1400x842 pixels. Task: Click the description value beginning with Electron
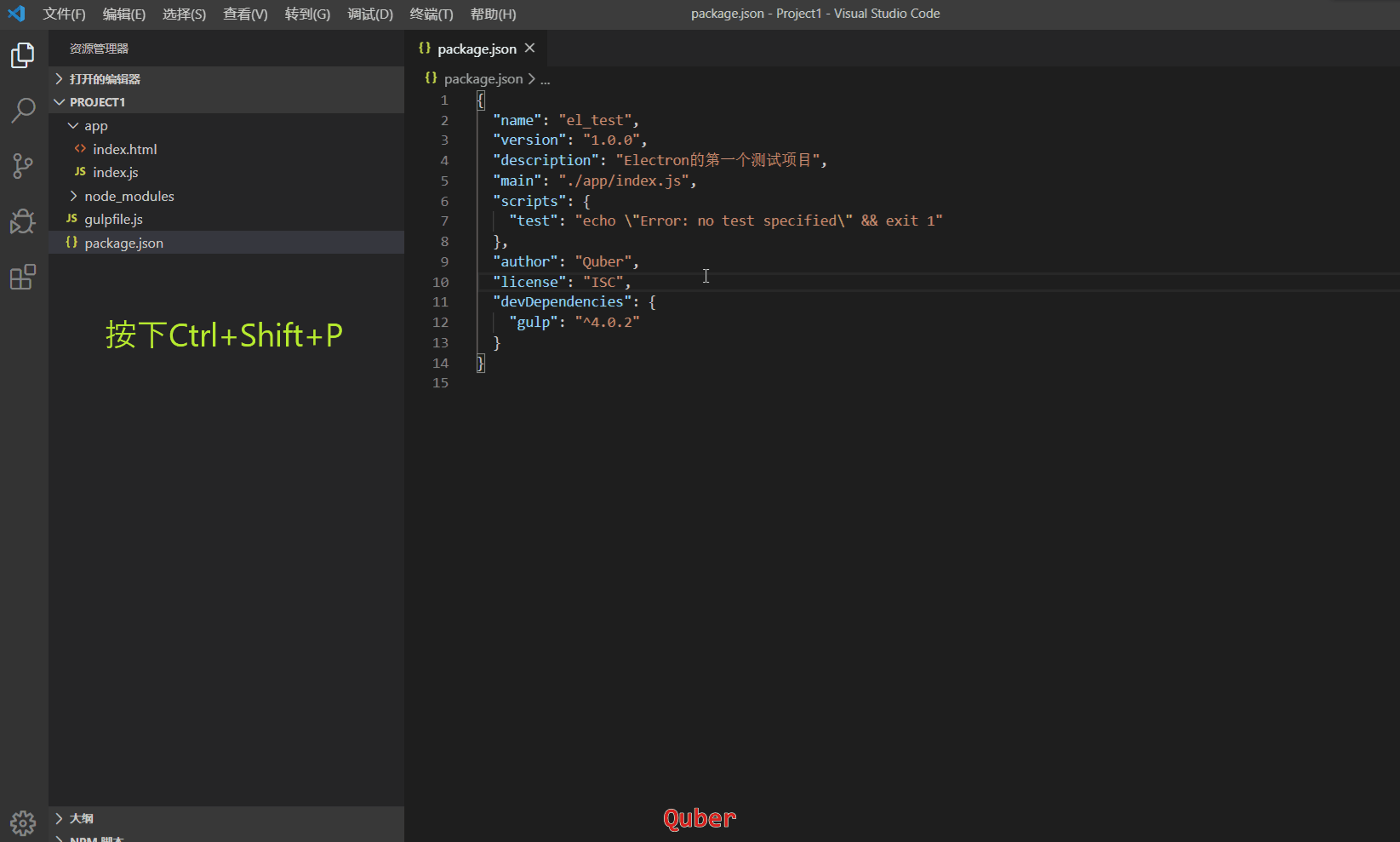click(717, 160)
